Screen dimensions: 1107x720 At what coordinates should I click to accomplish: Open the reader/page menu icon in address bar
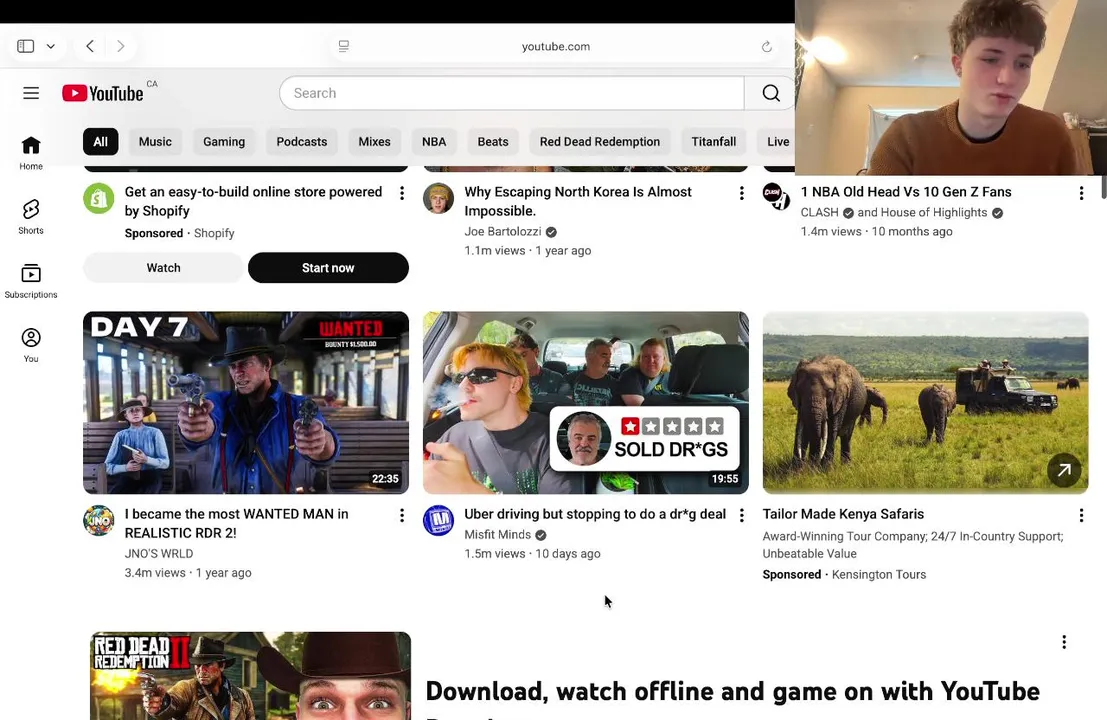(344, 47)
